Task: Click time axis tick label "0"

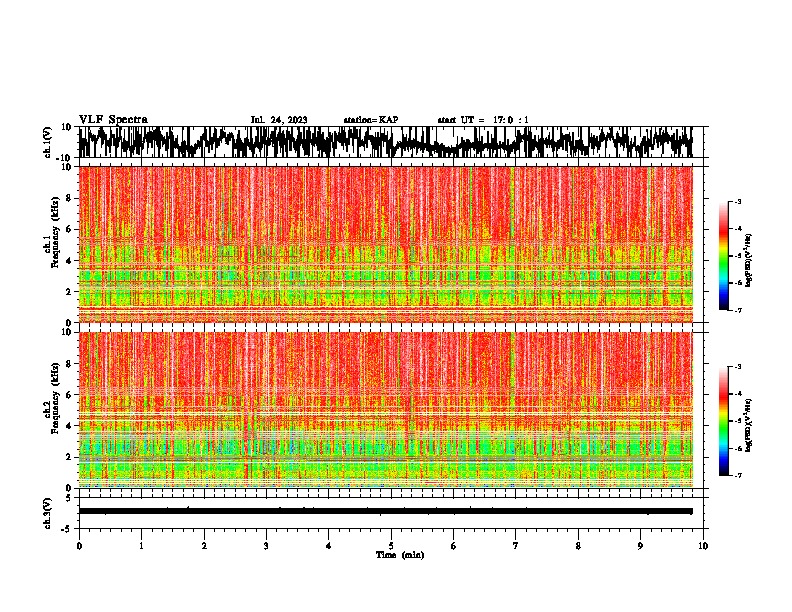Action: tap(79, 546)
